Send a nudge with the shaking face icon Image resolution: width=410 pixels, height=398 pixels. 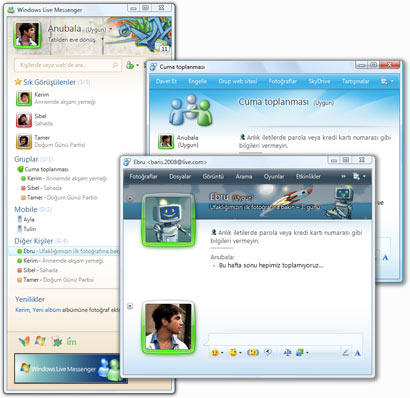(253, 352)
